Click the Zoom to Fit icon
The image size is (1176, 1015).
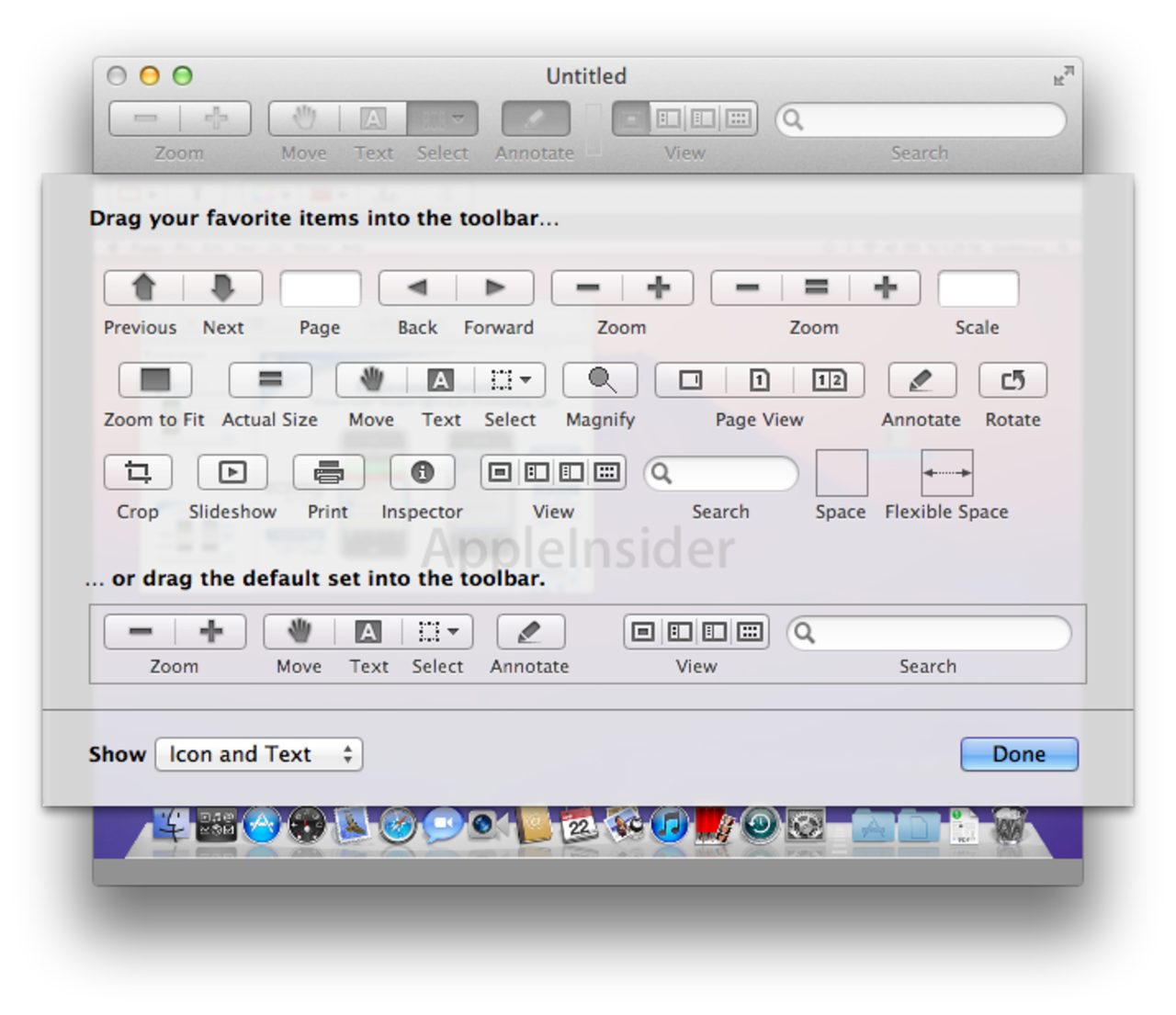click(x=155, y=380)
